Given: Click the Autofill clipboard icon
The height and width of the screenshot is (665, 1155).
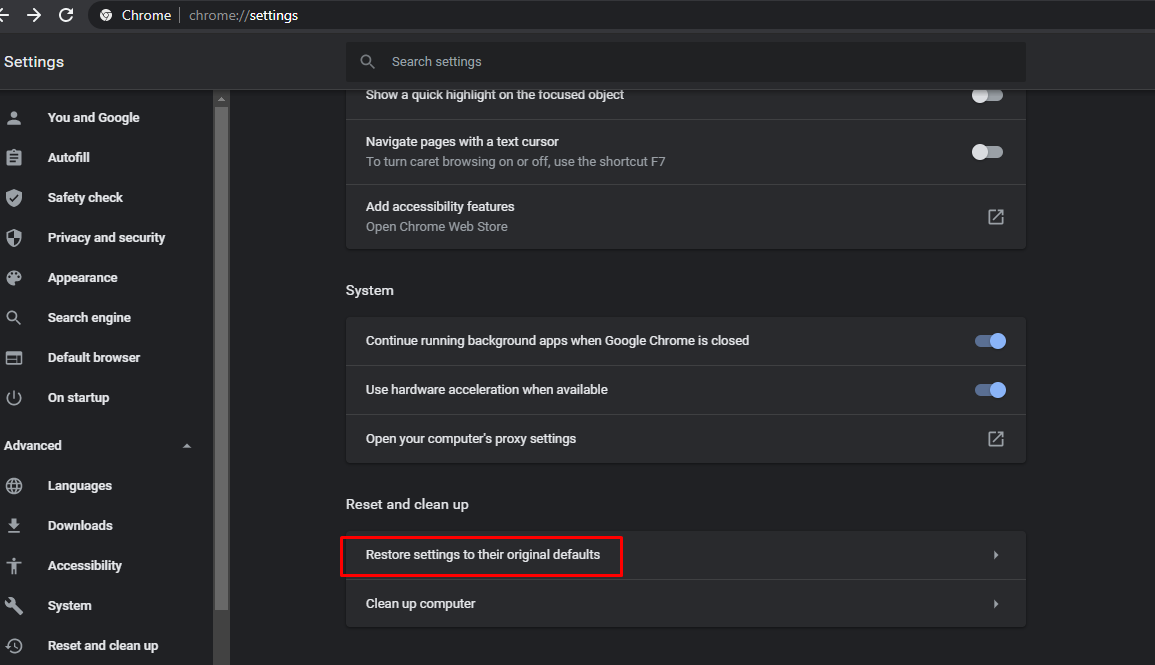Looking at the screenshot, I should 14,158.
